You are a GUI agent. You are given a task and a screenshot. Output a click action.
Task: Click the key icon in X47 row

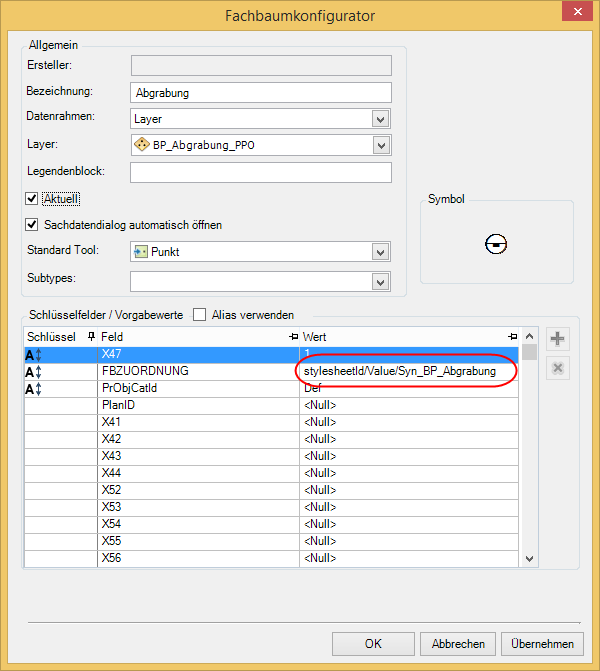click(34, 354)
